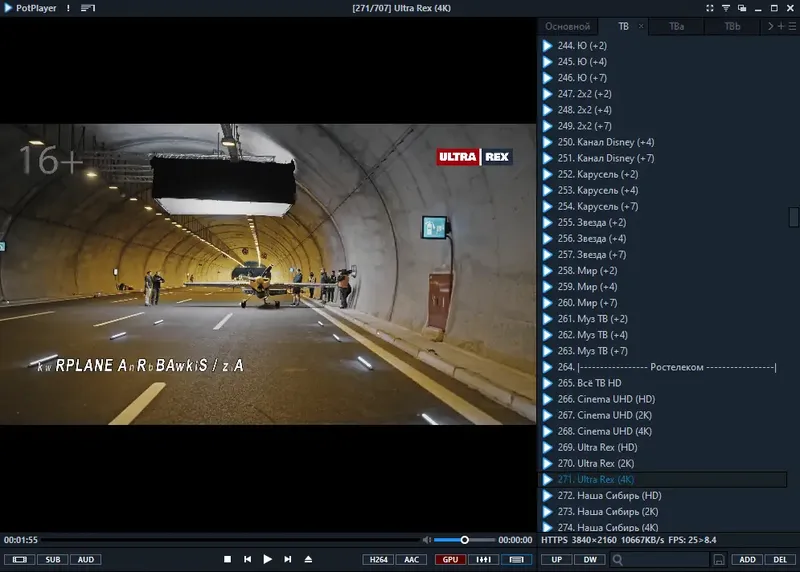Click the playlist search magnifier icon

pos(617,560)
